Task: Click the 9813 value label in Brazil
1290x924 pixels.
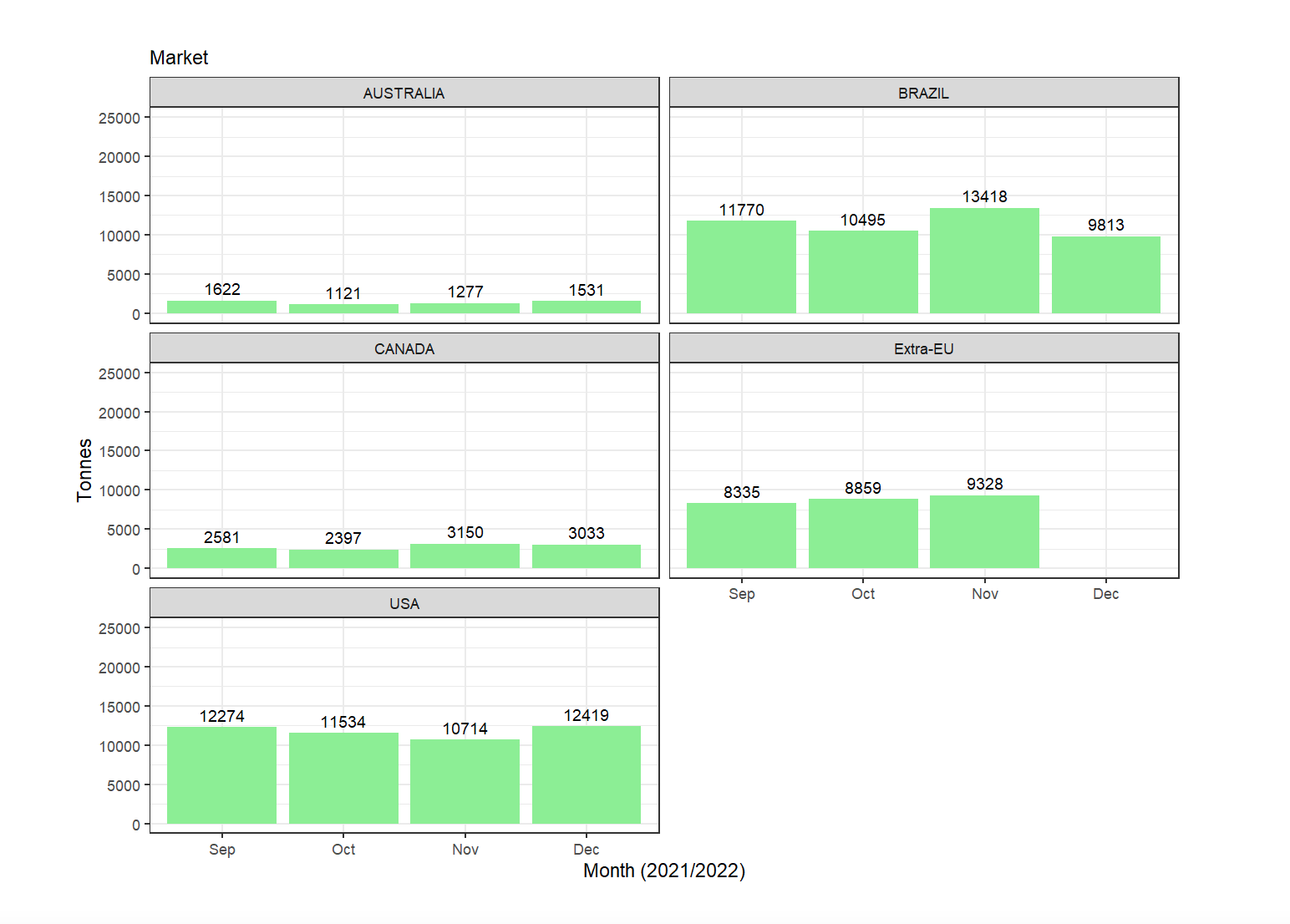Action: pos(1105,225)
